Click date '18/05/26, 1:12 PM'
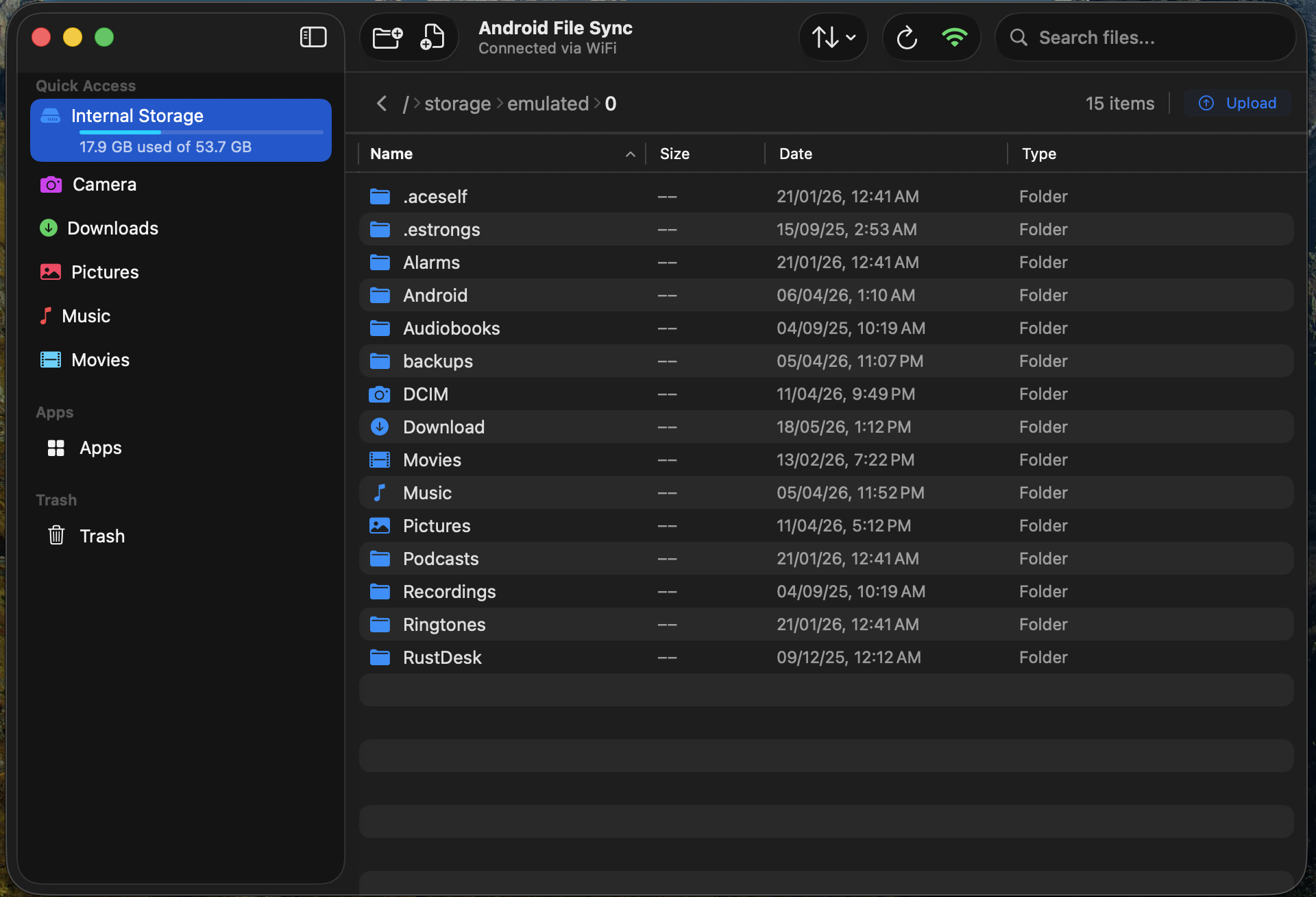 [844, 427]
